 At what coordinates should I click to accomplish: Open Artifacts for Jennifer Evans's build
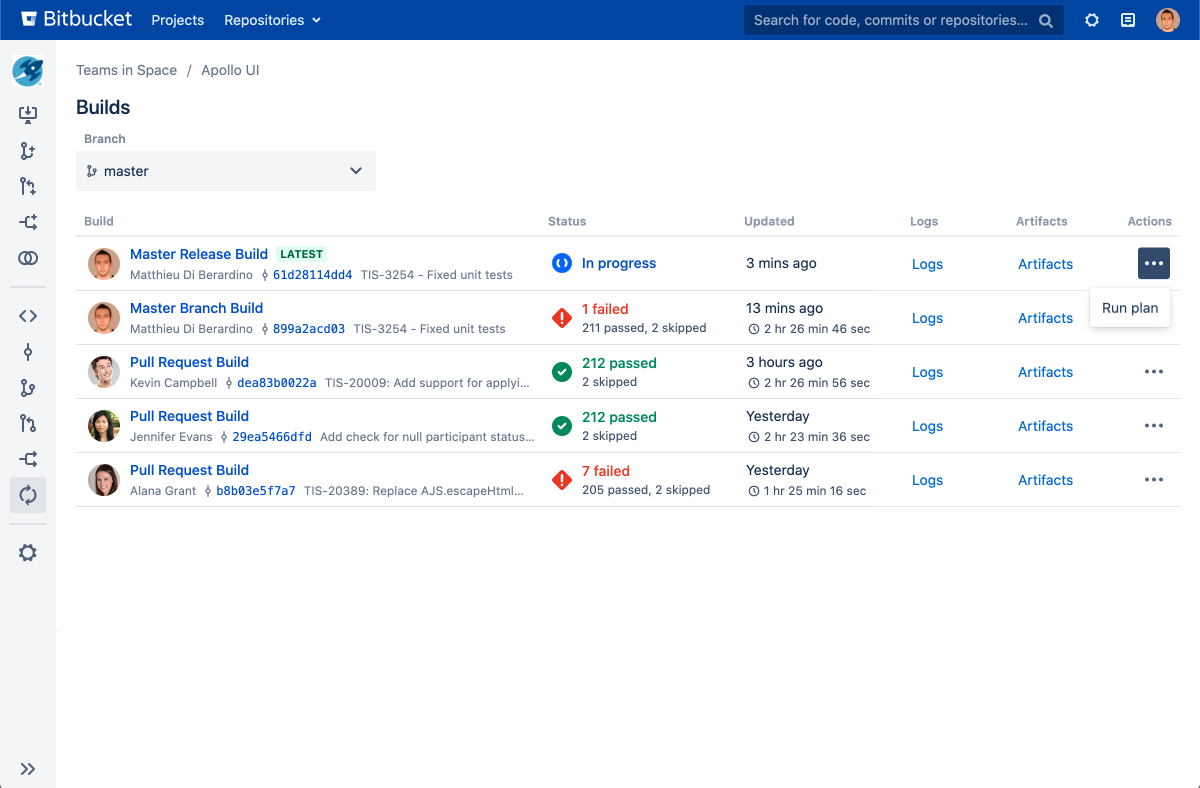(x=1046, y=426)
